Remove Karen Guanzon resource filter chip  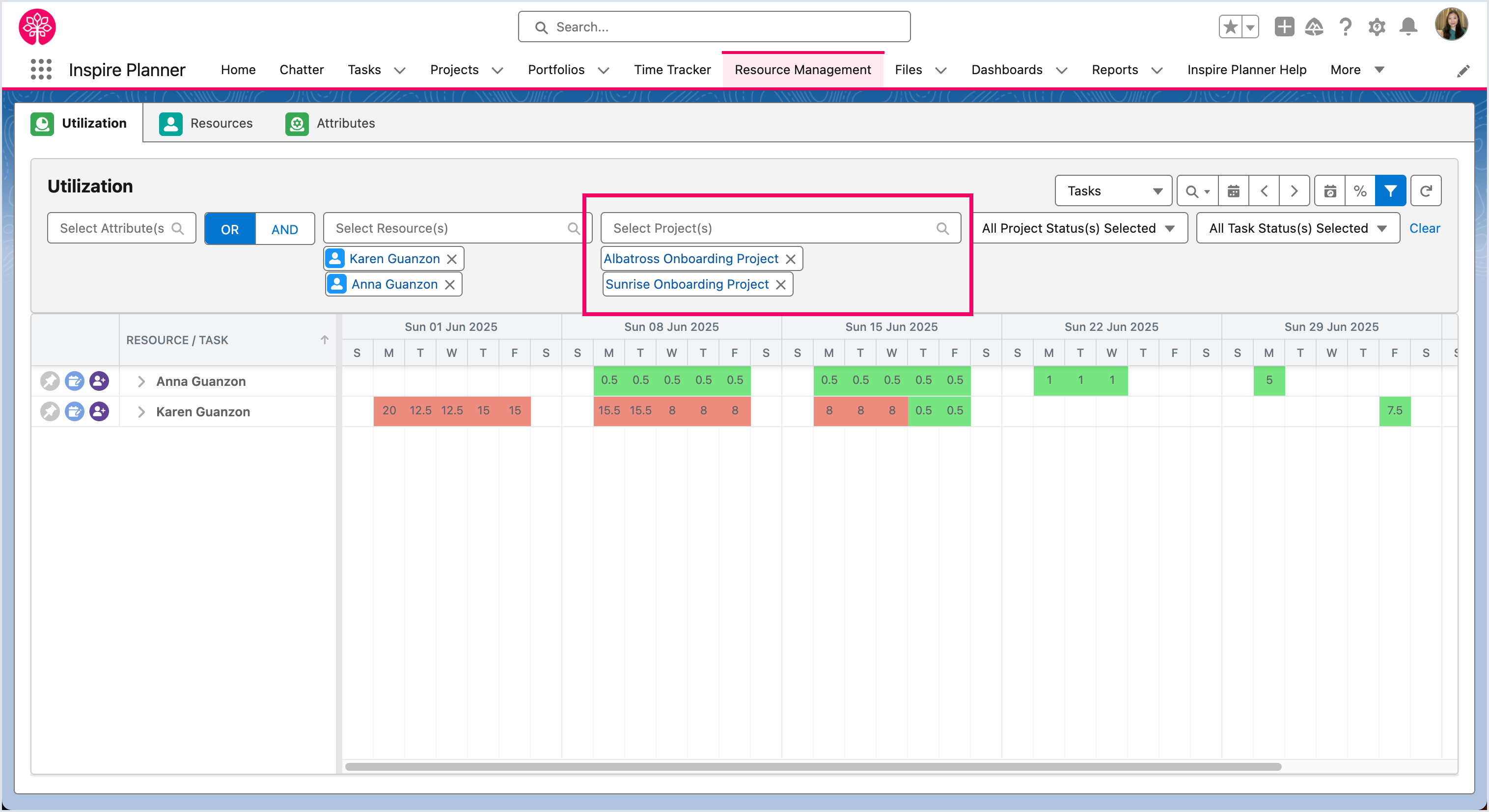(452, 259)
